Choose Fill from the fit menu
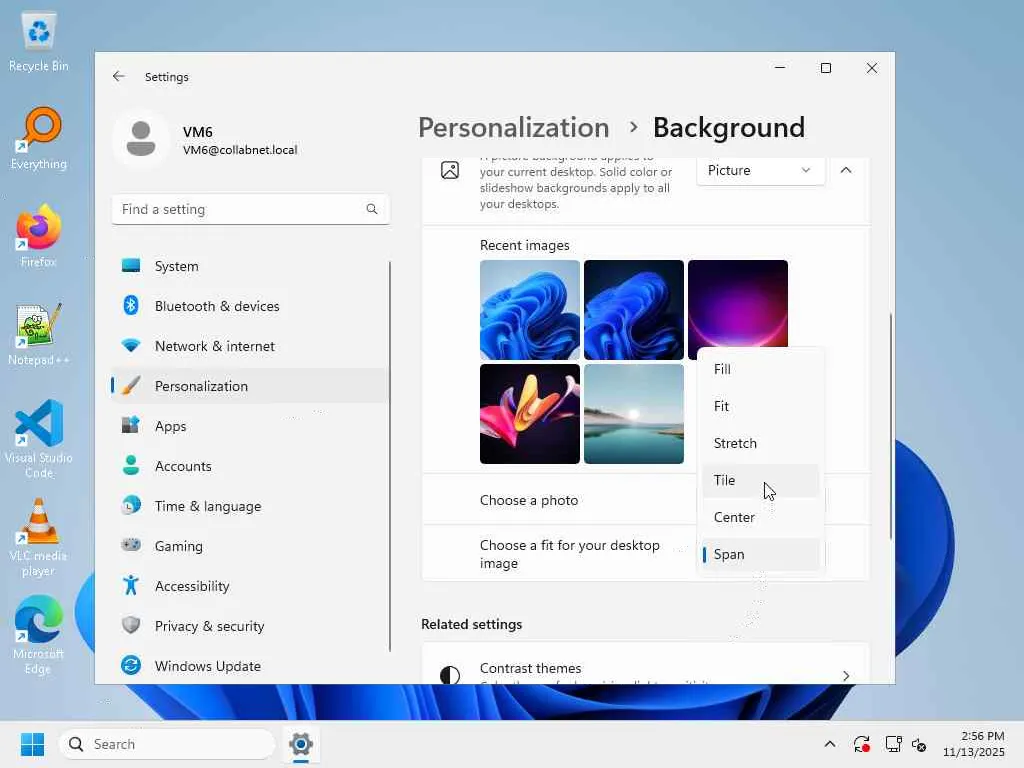This screenshot has width=1024, height=768. click(760, 369)
